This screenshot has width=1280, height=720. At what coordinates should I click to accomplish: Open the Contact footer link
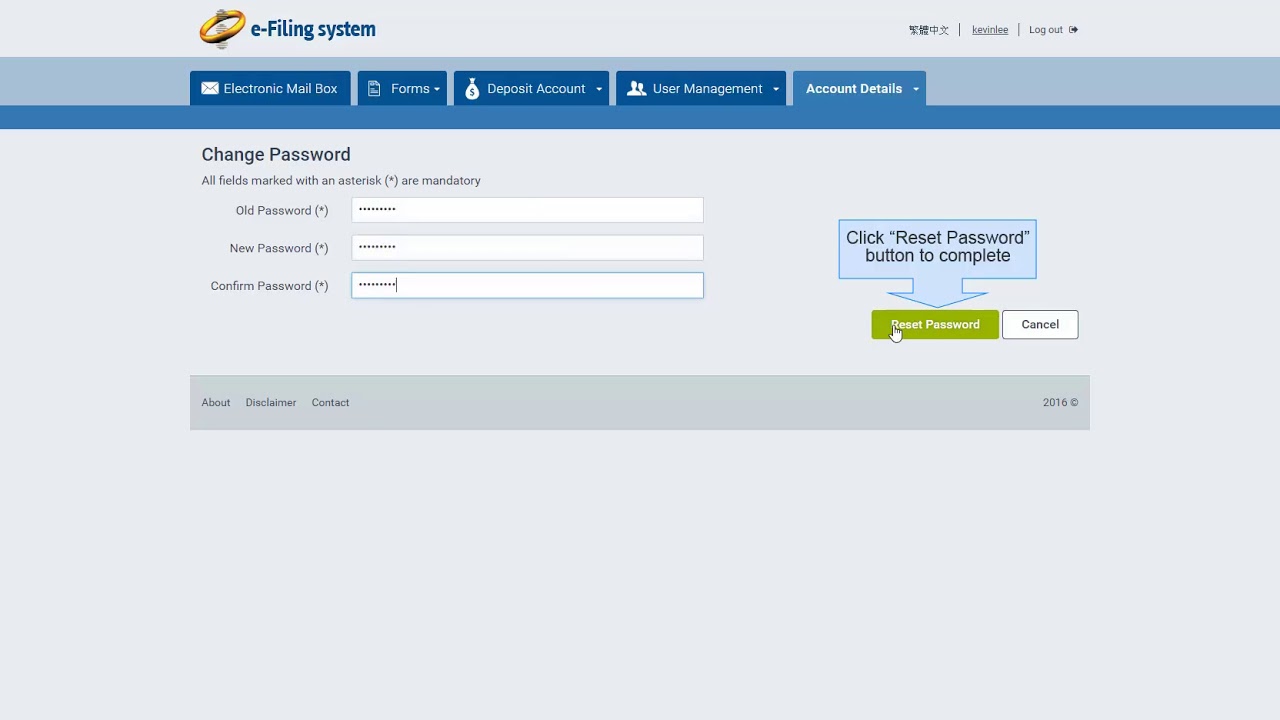click(330, 402)
